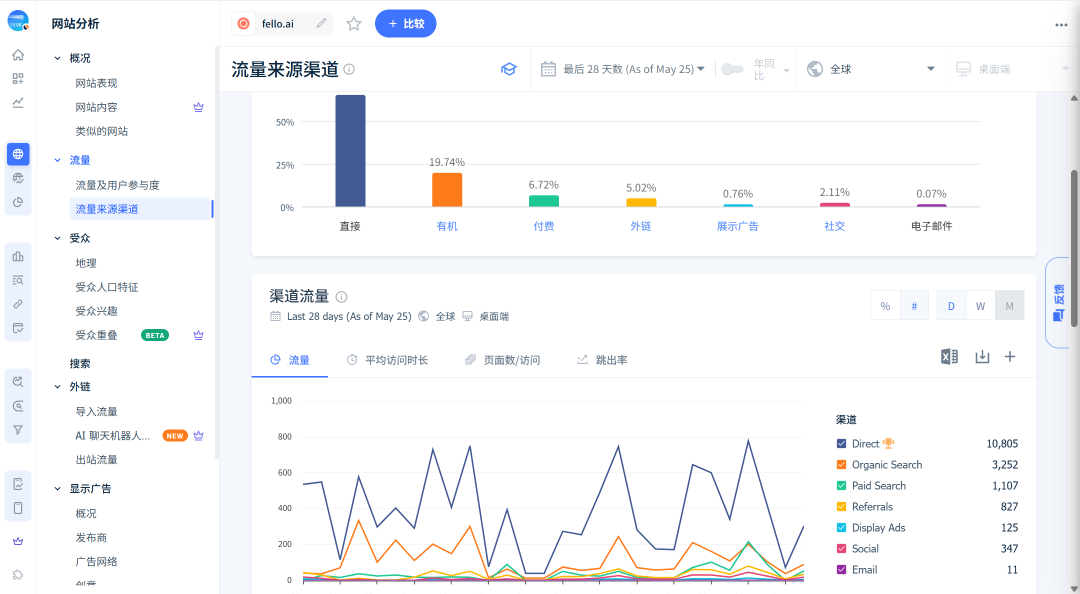Image resolution: width=1080 pixels, height=594 pixels.
Task: Open the 最后 28 天数 date range dropdown
Action: [x=623, y=69]
